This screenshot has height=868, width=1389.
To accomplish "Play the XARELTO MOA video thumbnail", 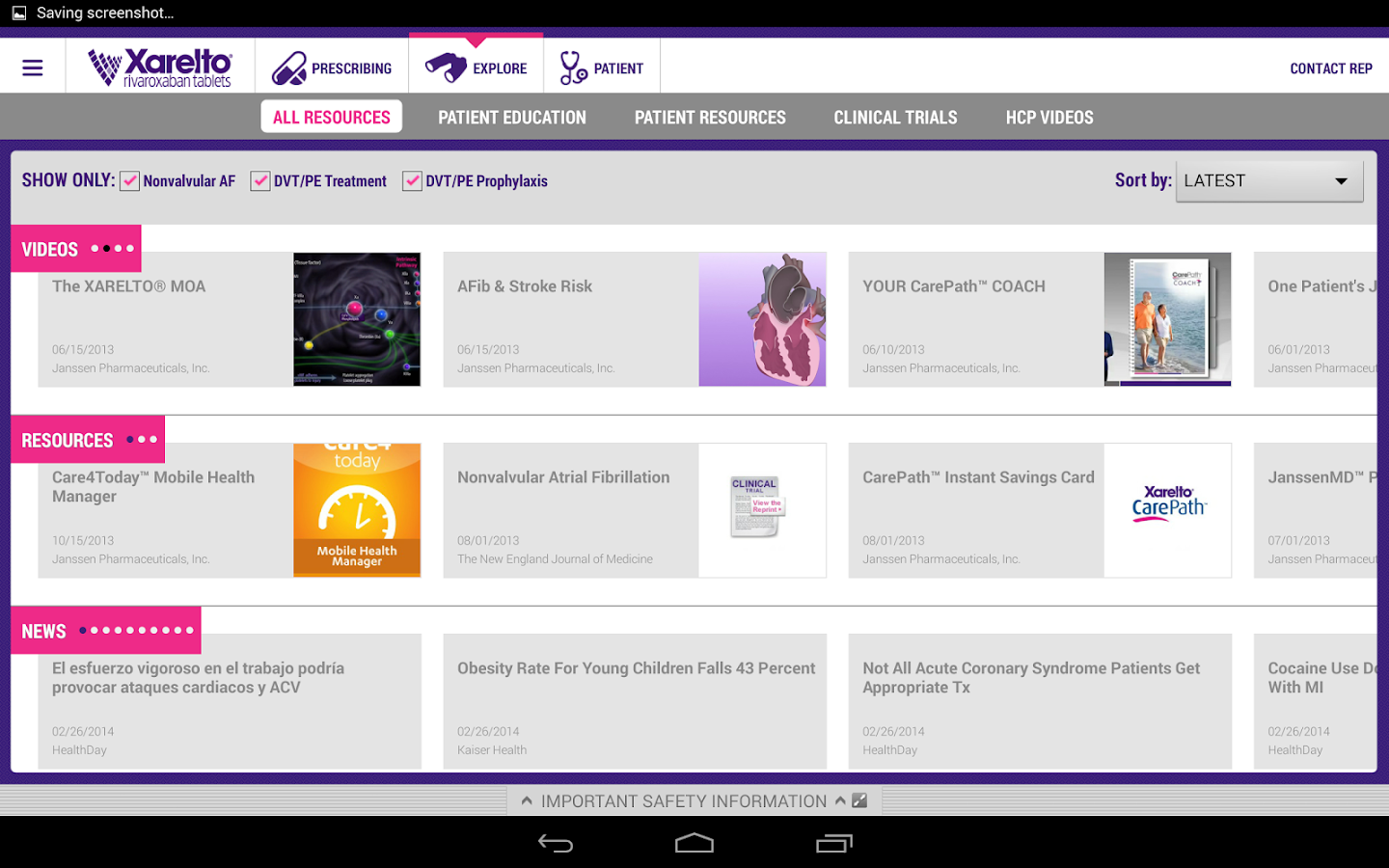I will 357,319.
